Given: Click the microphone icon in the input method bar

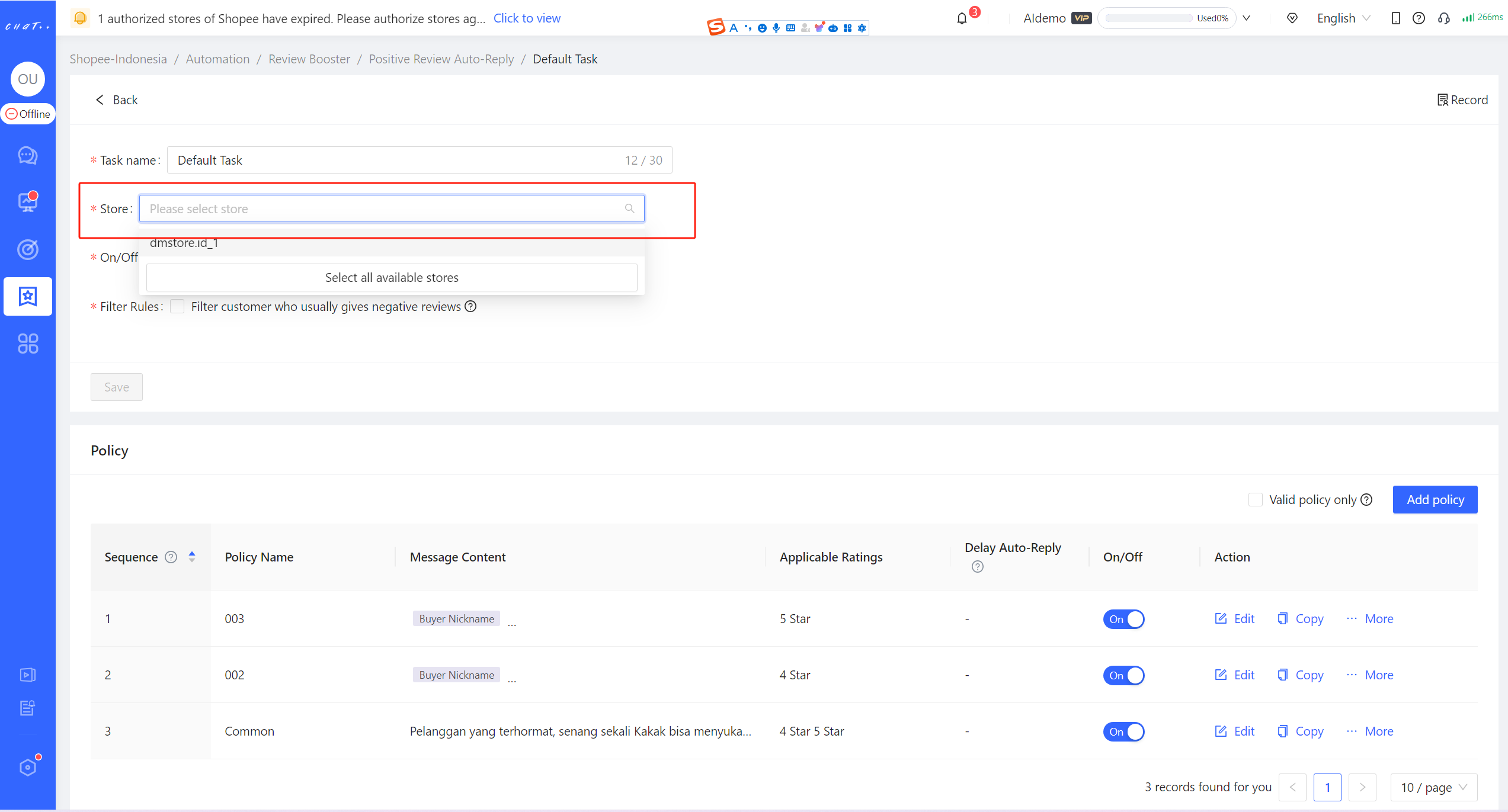Looking at the screenshot, I should coord(776,28).
